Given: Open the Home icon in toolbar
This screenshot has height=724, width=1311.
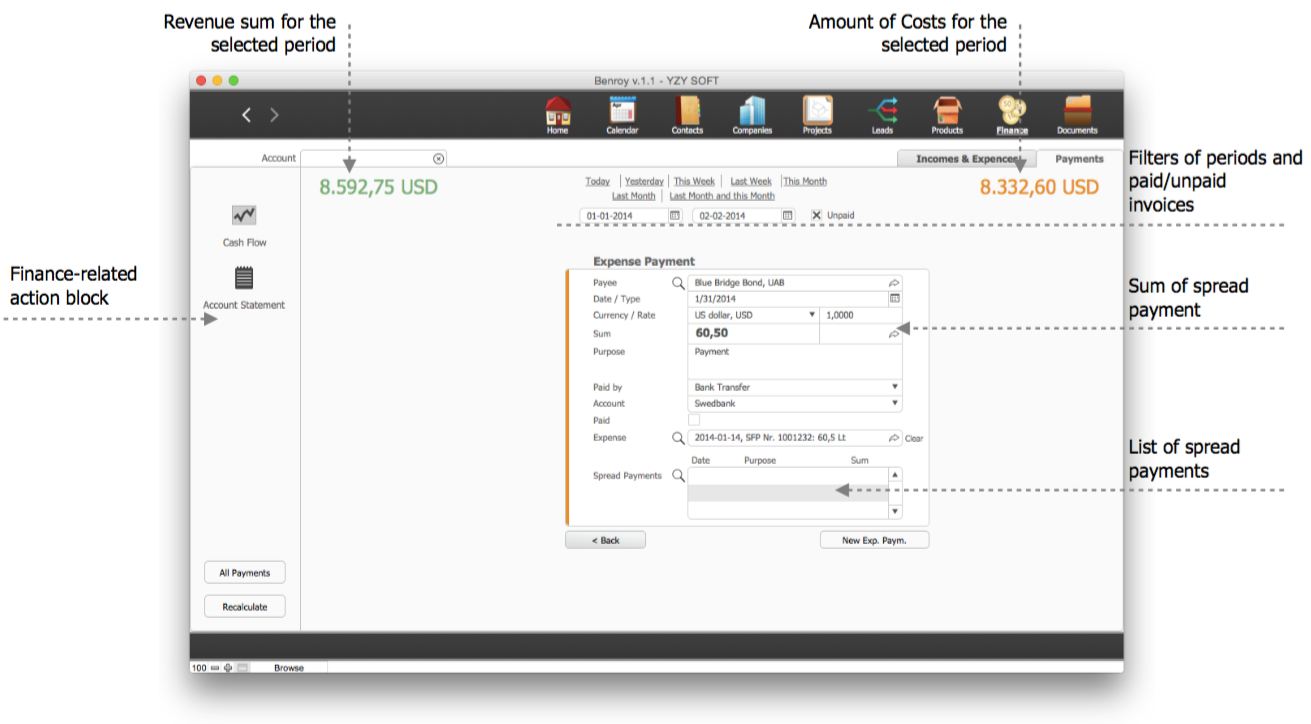Looking at the screenshot, I should (557, 112).
